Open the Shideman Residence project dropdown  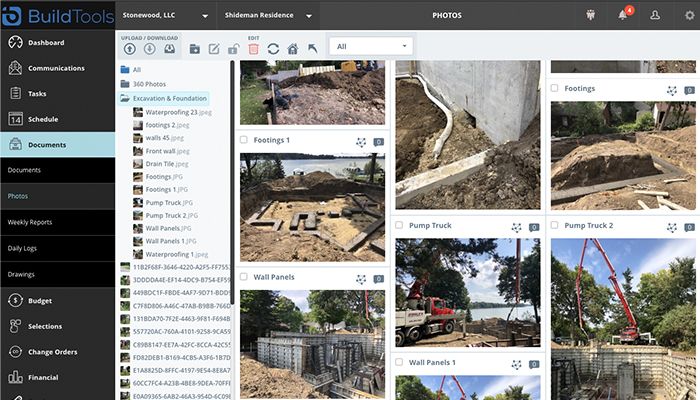[268, 15]
